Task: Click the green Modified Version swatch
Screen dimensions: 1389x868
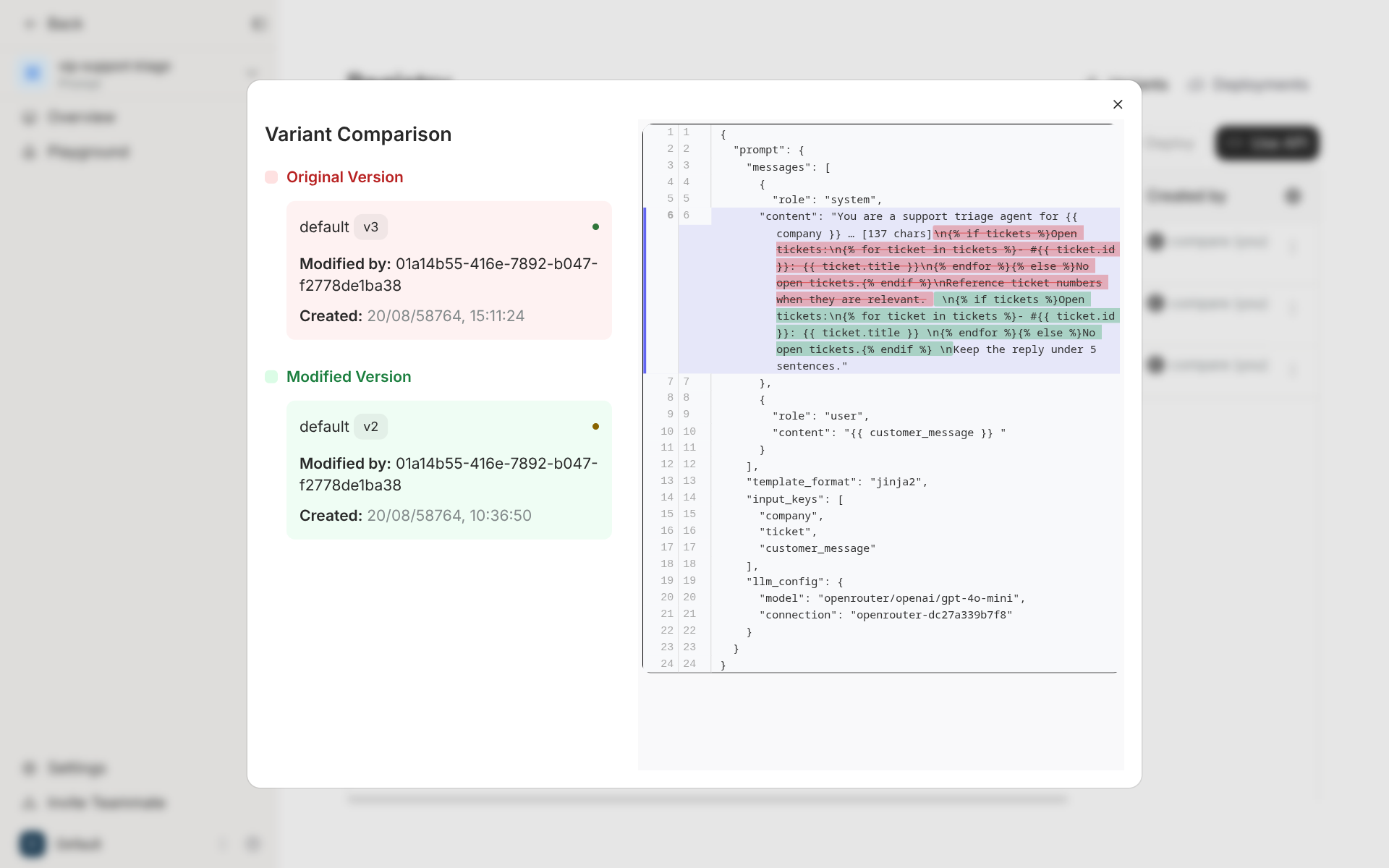Action: click(x=271, y=377)
